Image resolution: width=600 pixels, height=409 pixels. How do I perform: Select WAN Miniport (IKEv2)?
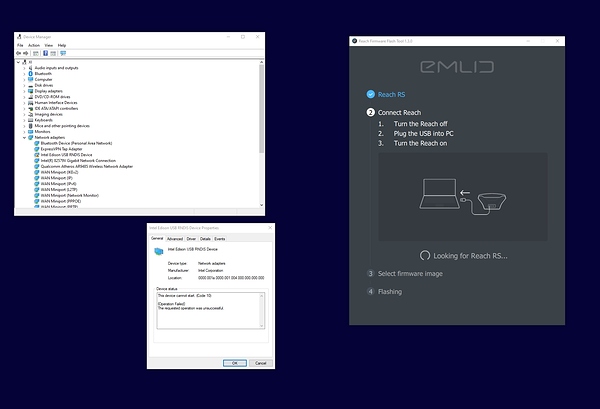pyautogui.click(x=59, y=172)
